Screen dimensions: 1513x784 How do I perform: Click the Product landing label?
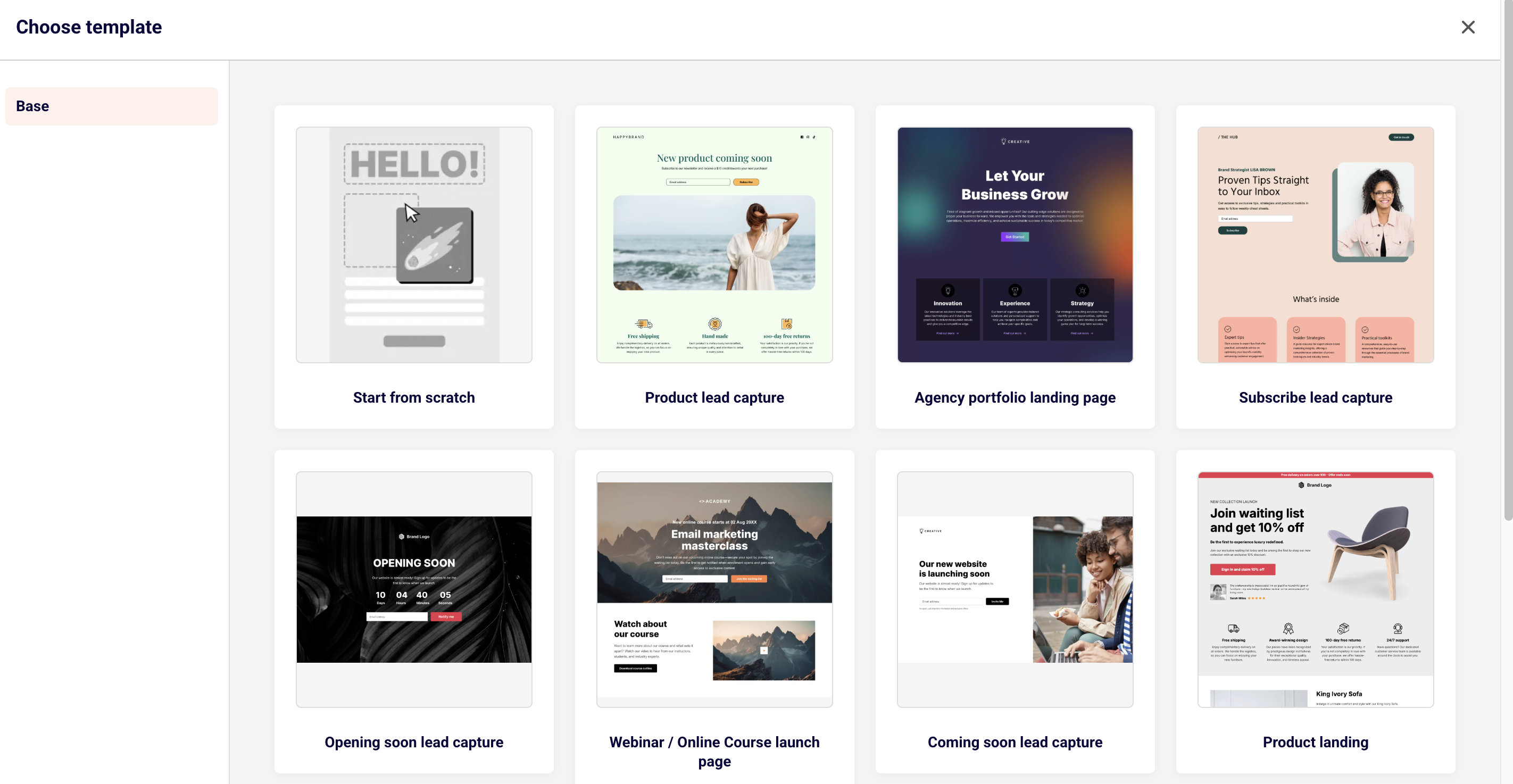(x=1315, y=743)
